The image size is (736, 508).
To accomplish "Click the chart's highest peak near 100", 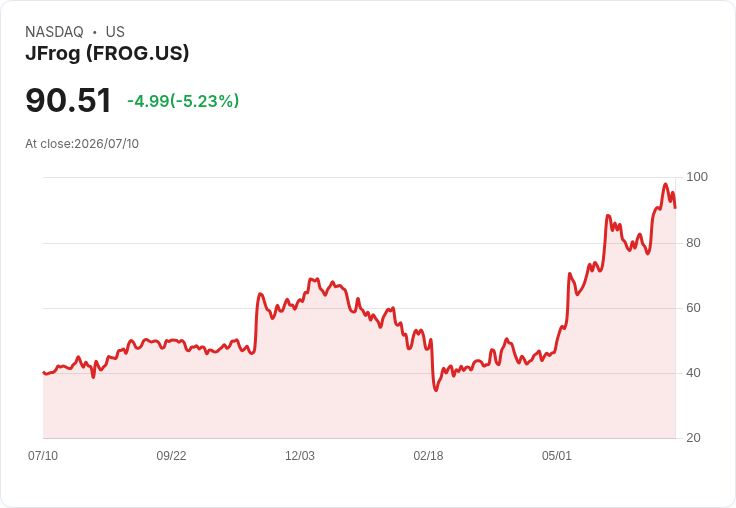I will coord(665,184).
